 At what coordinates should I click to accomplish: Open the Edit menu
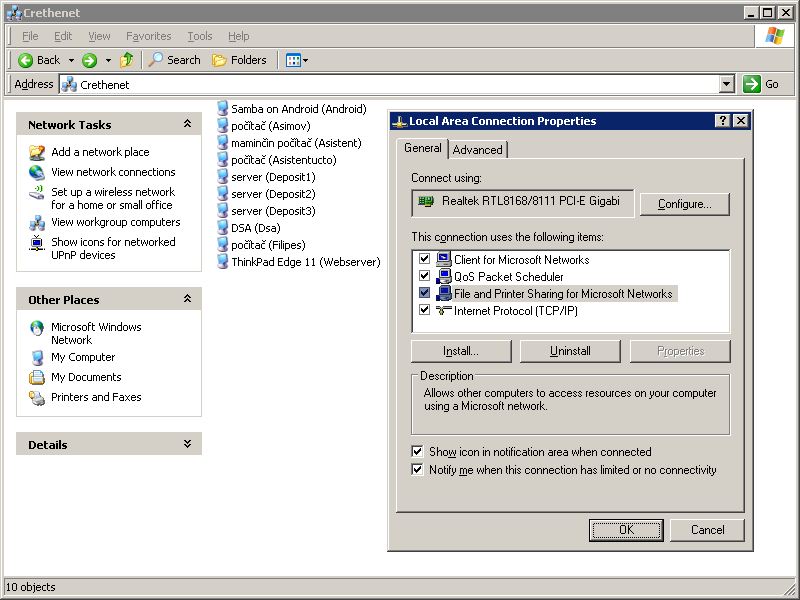pyautogui.click(x=63, y=36)
